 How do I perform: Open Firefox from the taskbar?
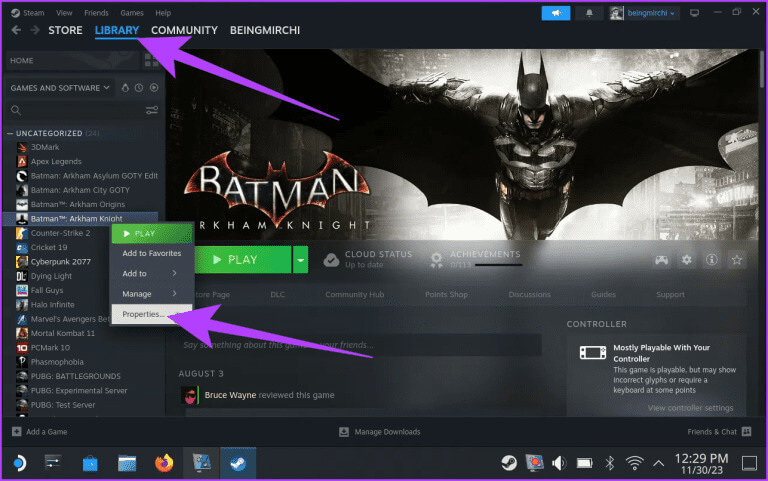coord(164,463)
